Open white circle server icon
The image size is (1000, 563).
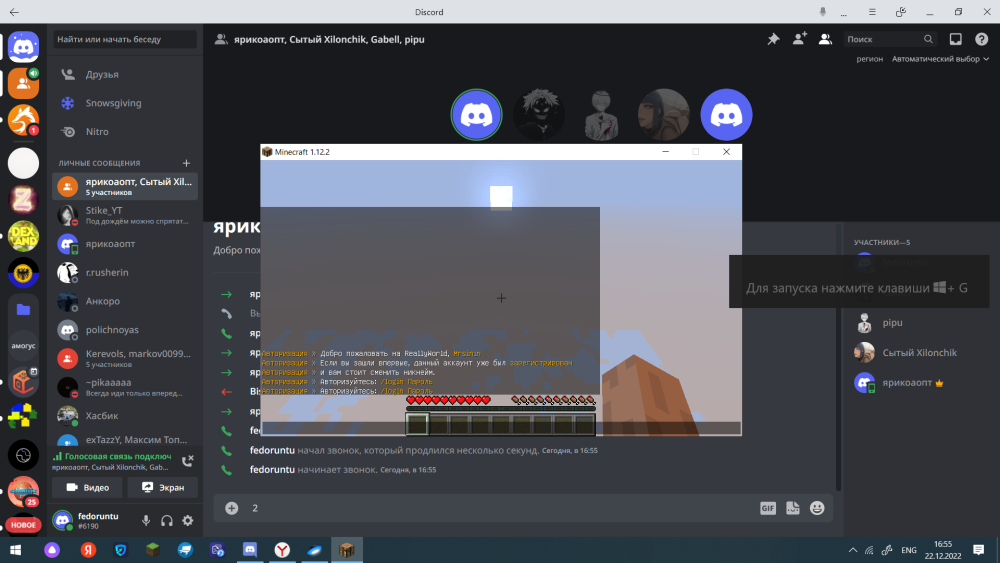pos(24,163)
